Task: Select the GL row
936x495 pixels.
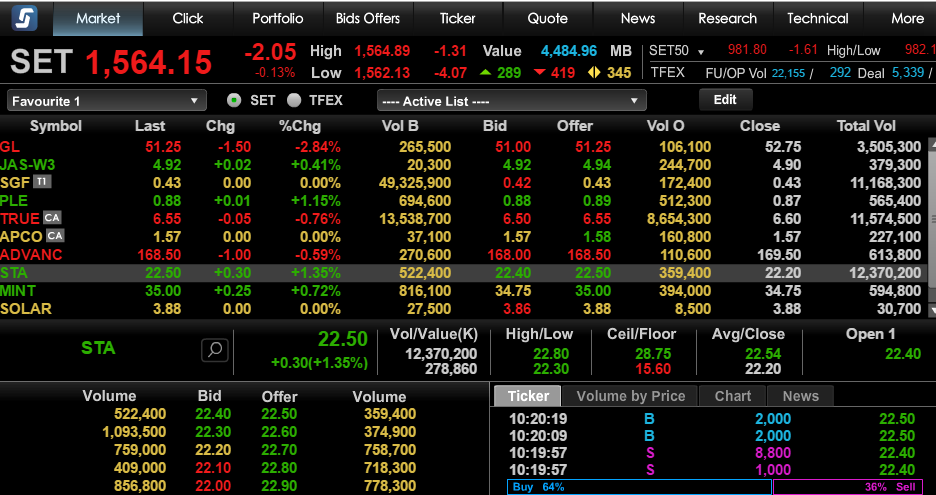Action: click(463, 147)
